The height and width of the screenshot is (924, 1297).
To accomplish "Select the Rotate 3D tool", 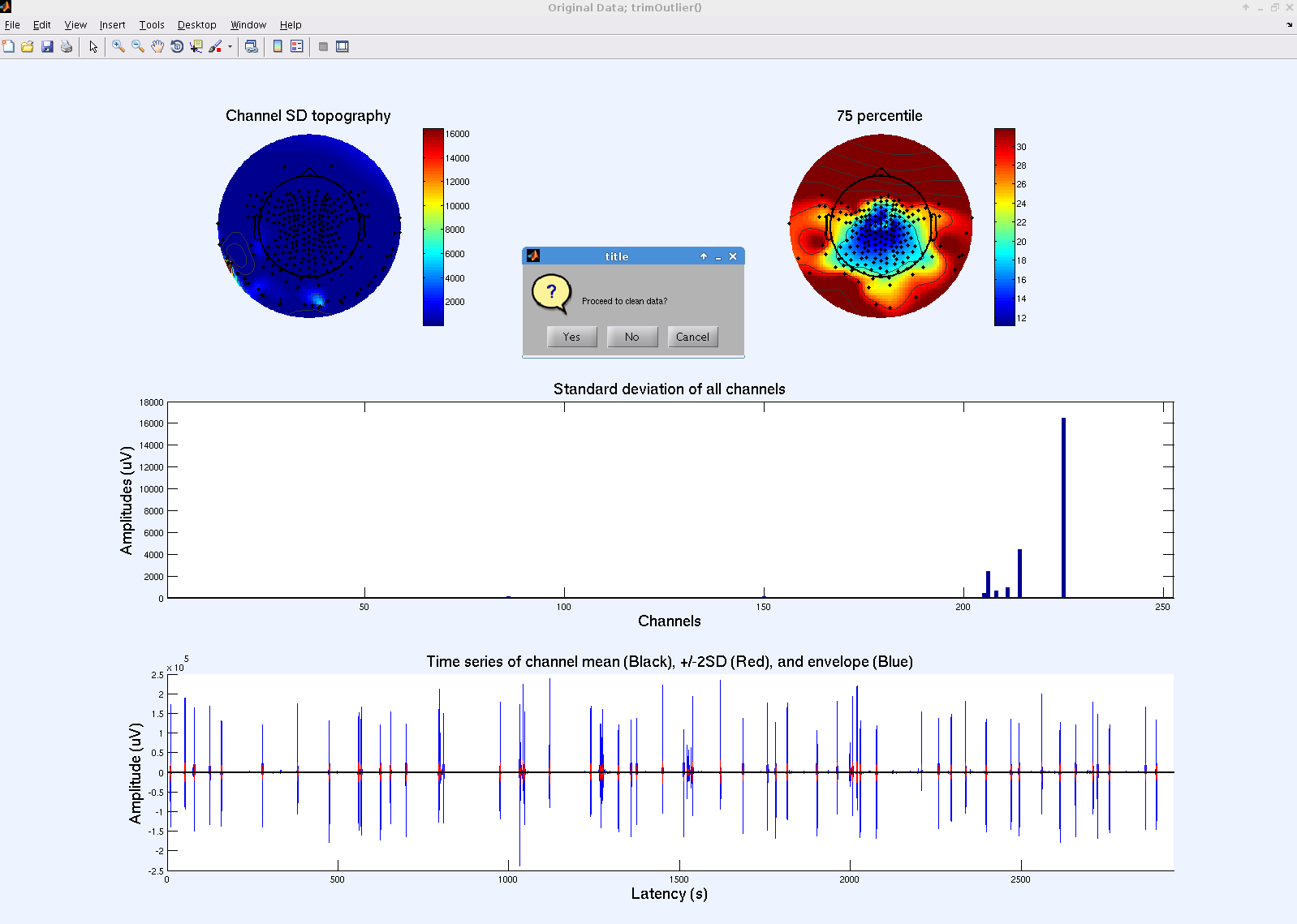I will [x=177, y=46].
